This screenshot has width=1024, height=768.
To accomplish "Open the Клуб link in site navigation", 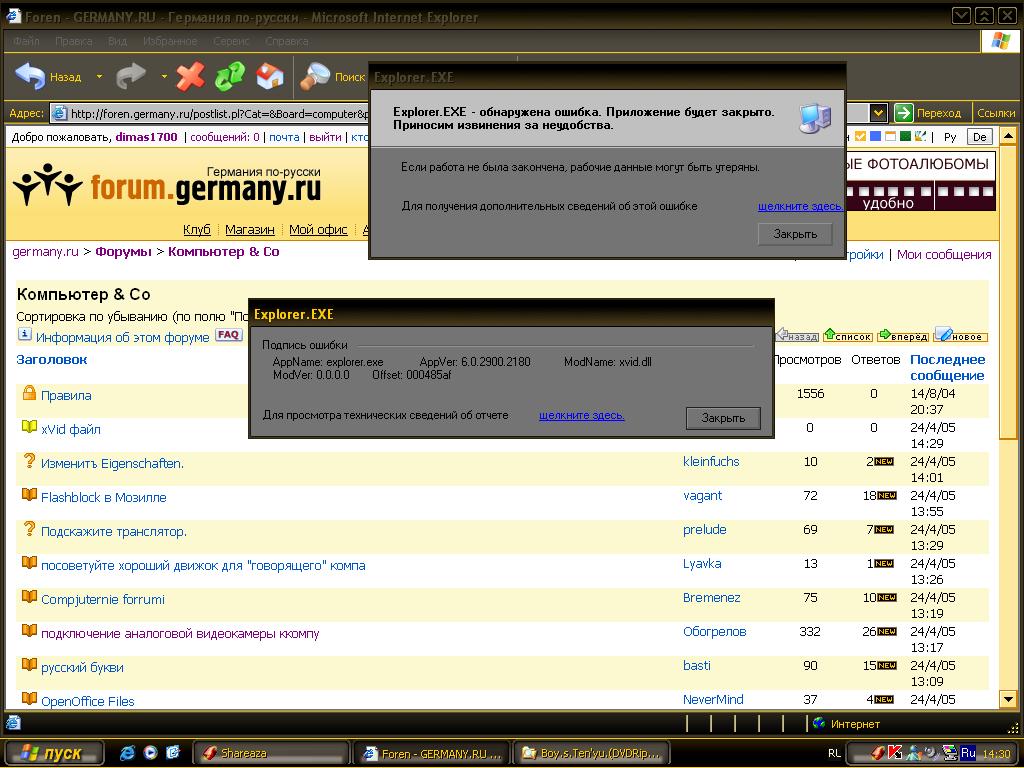I will [197, 229].
